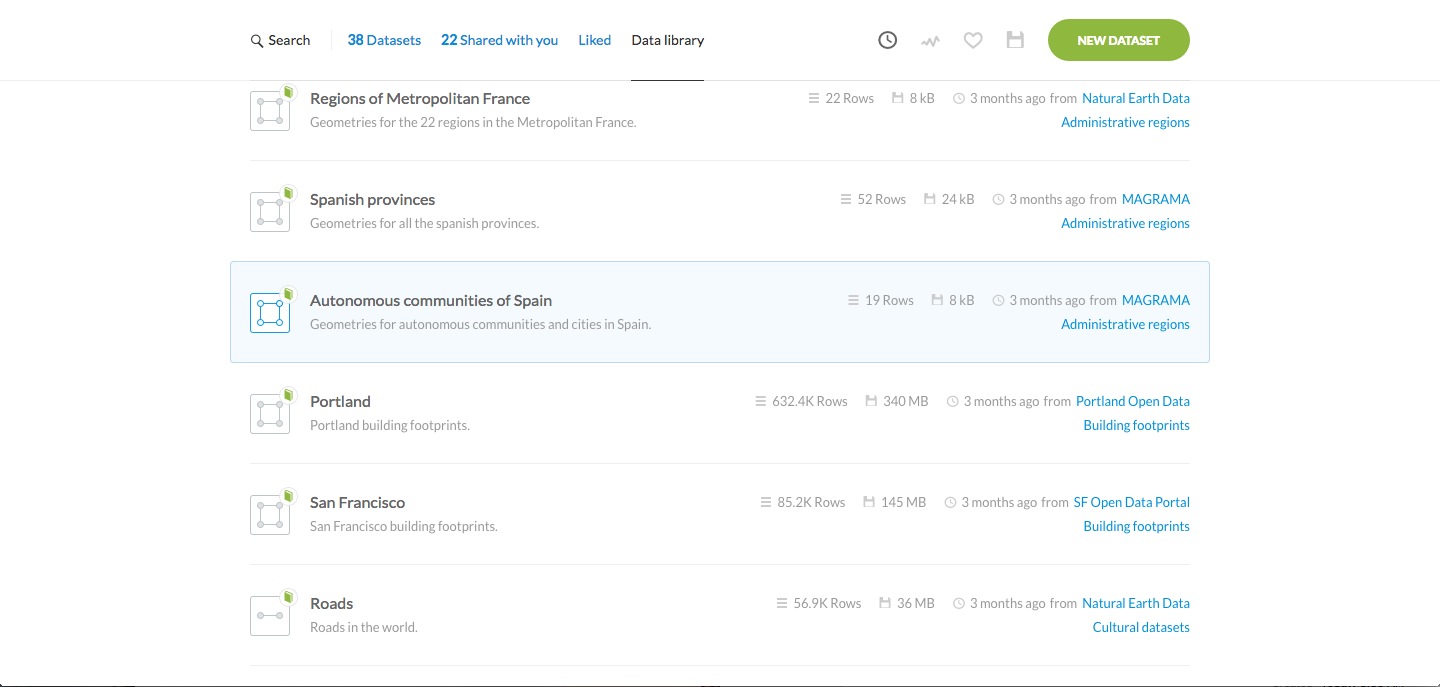Click the search magnifier icon
Screen dimensions: 1440x687
pos(257,41)
